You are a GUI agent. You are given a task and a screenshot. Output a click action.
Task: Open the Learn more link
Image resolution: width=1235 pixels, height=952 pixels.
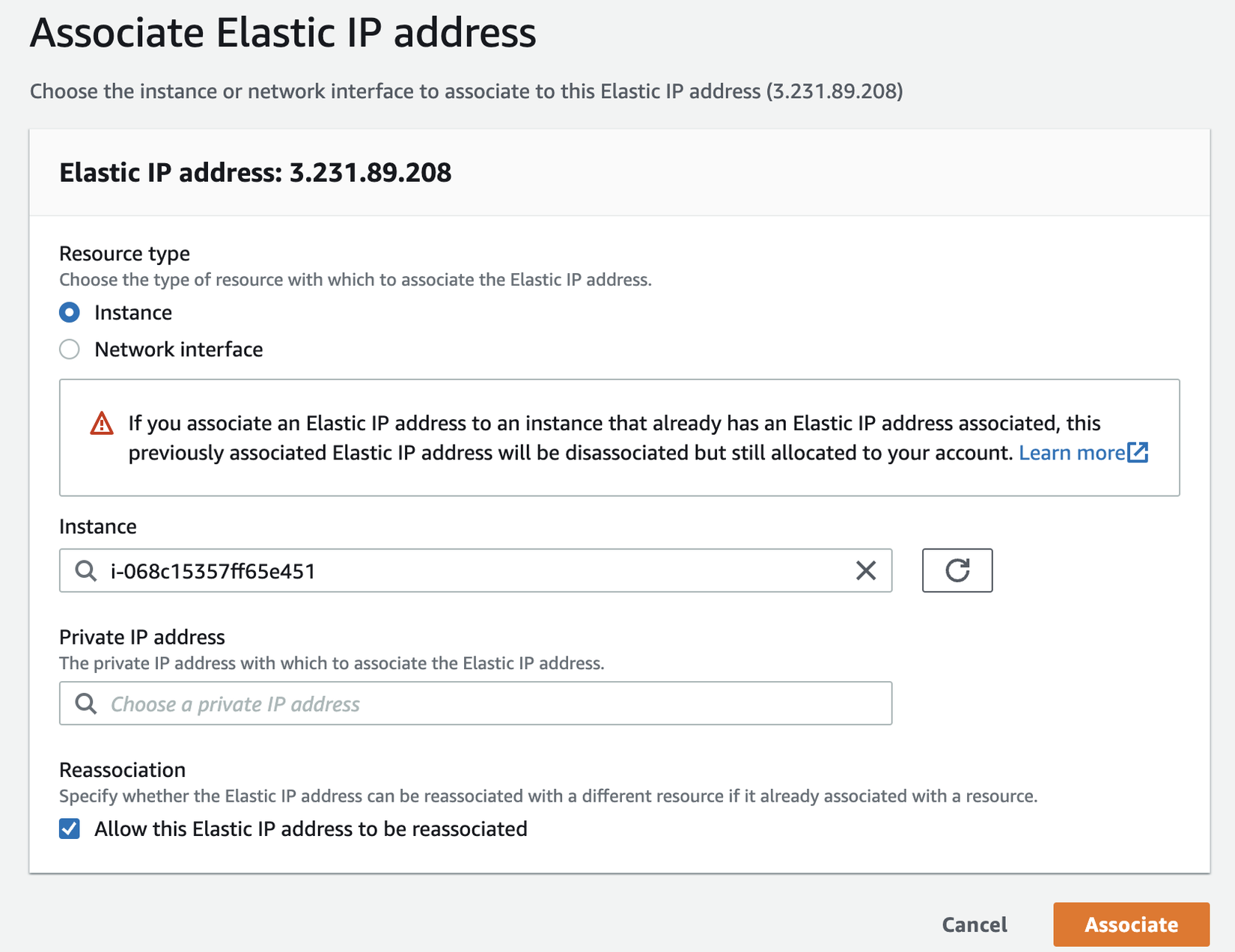click(x=1072, y=453)
